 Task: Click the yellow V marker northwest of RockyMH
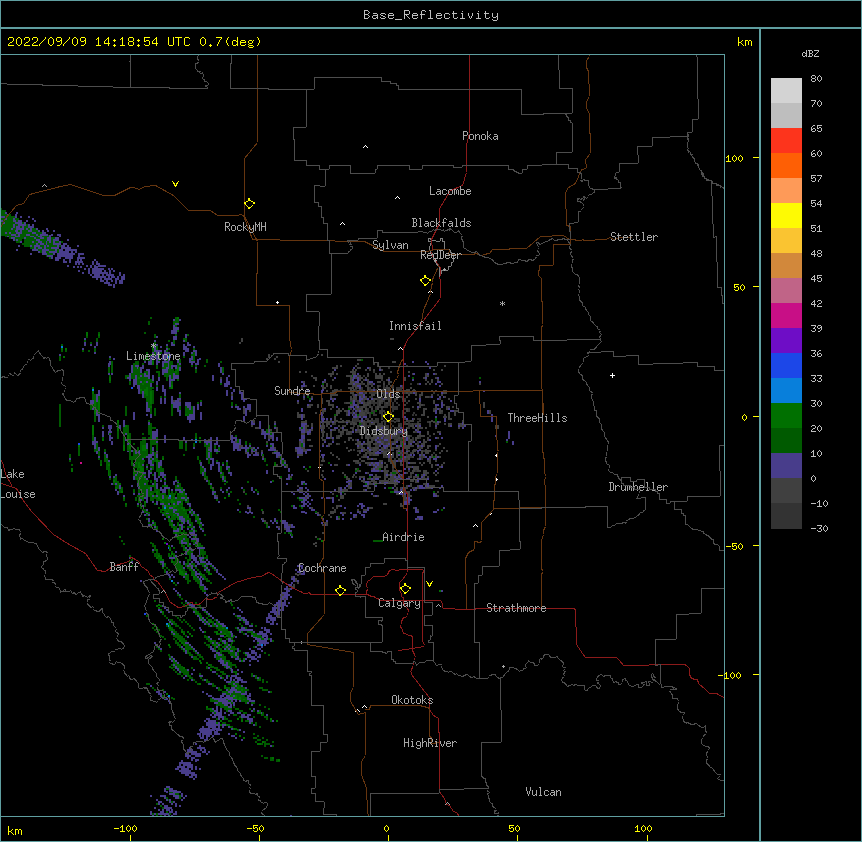tap(175, 184)
